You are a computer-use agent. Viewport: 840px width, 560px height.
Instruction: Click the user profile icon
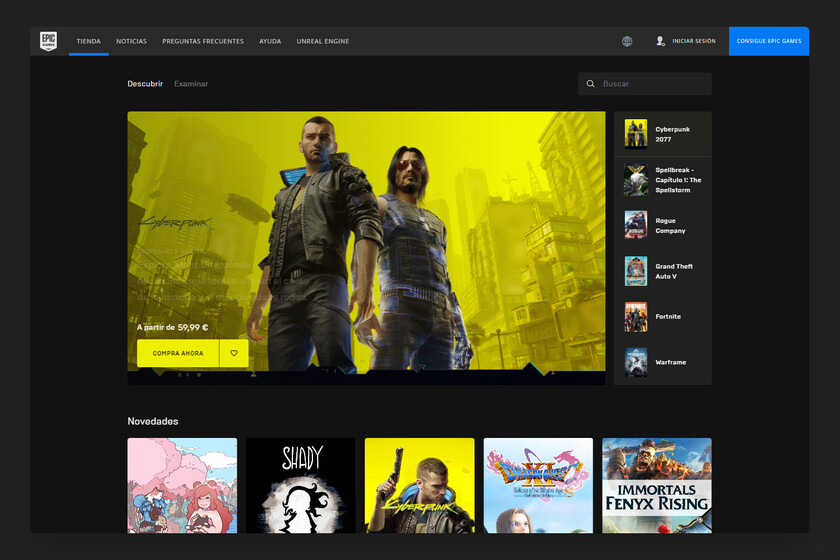[660, 41]
